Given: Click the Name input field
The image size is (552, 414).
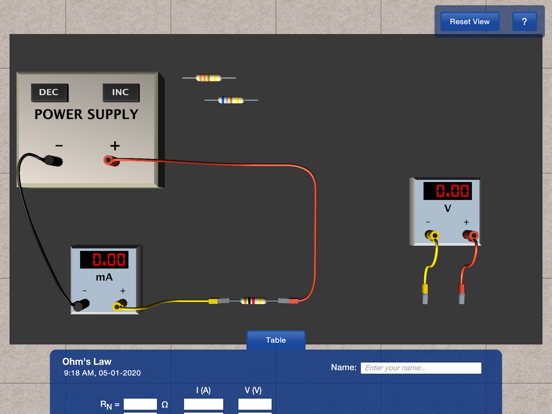Looking at the screenshot, I should coord(421,368).
